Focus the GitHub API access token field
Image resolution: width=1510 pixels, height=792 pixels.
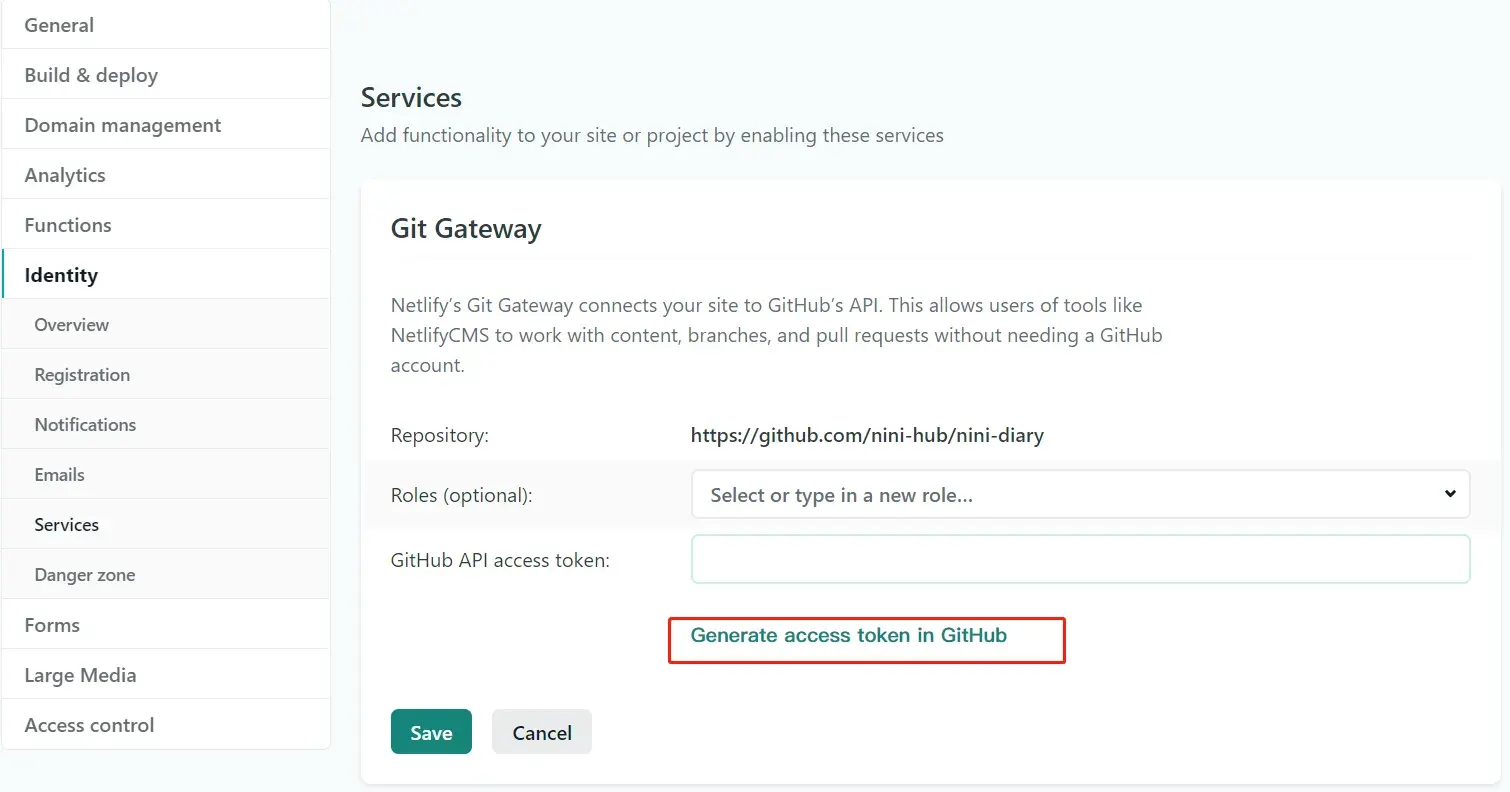click(x=1080, y=559)
